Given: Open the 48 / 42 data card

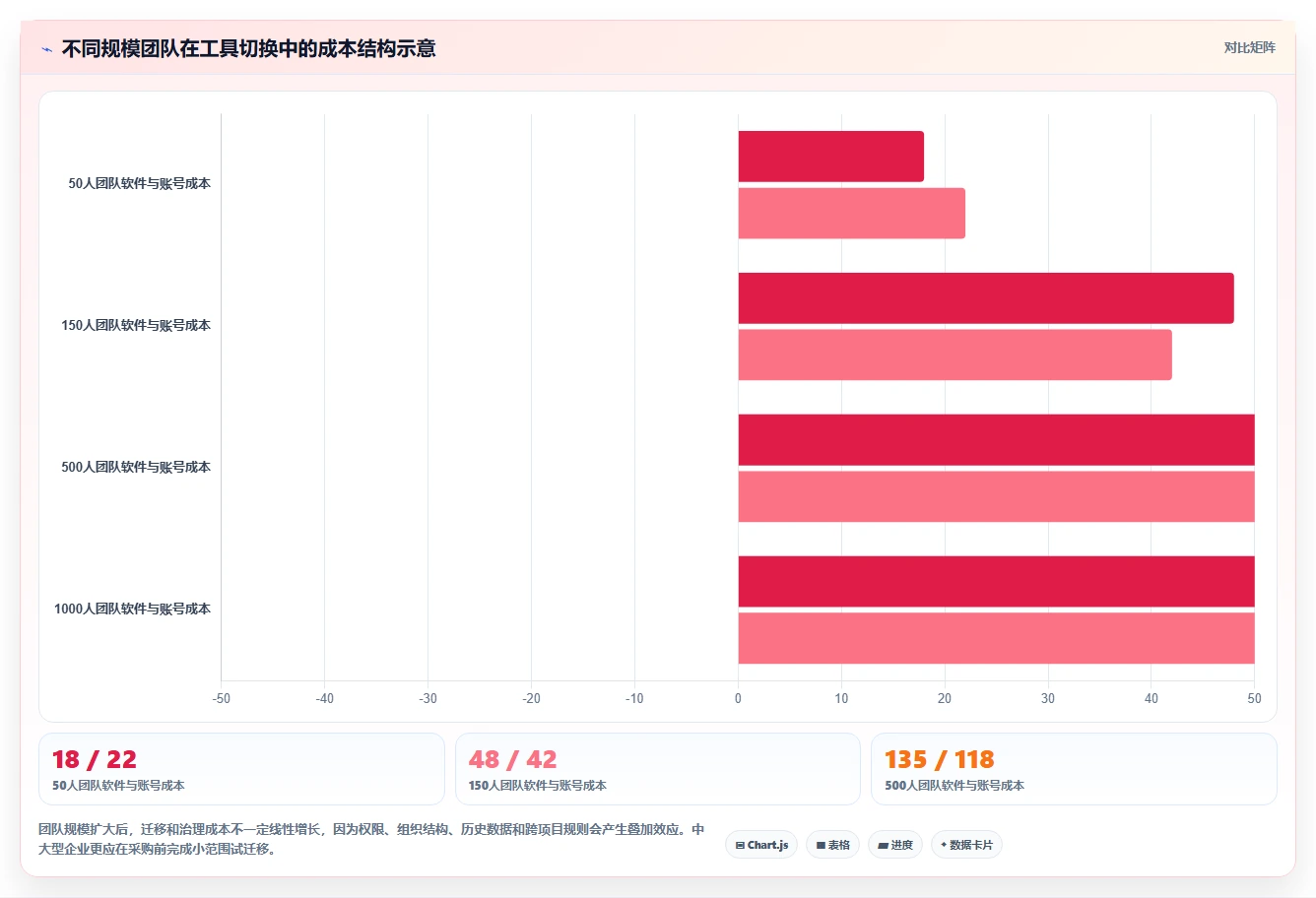Looking at the screenshot, I should click(658, 769).
